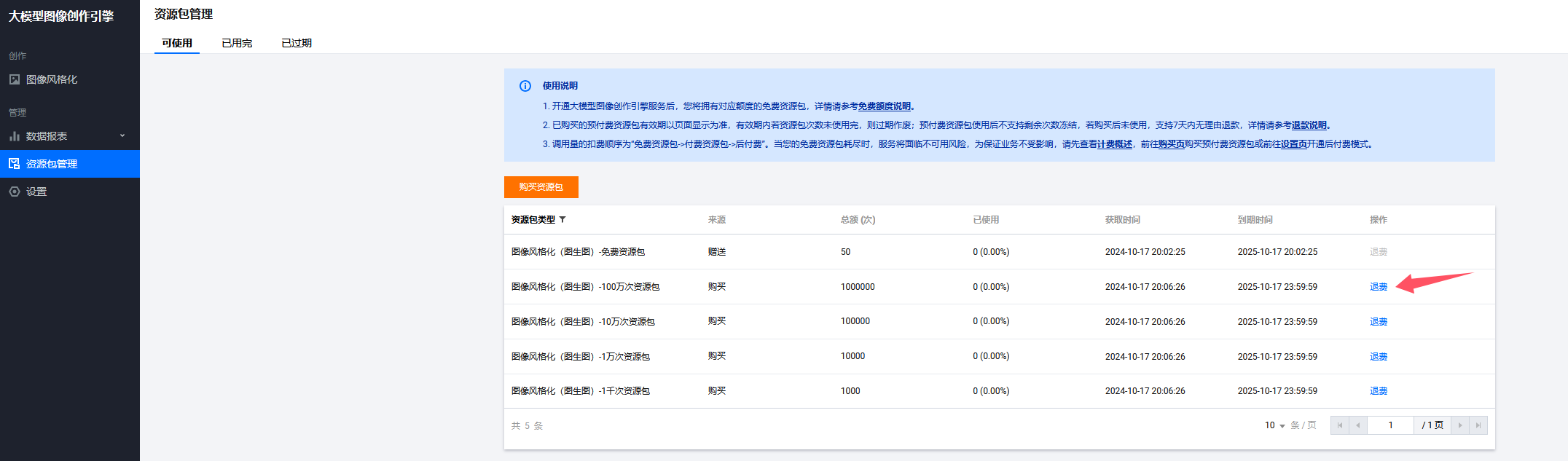Select the 可使用 tab
The image size is (1568, 461).
177,43
